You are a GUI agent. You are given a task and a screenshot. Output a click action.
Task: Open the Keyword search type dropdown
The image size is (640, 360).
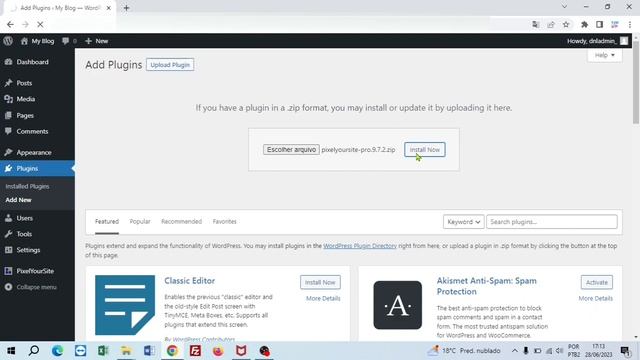[x=464, y=222]
